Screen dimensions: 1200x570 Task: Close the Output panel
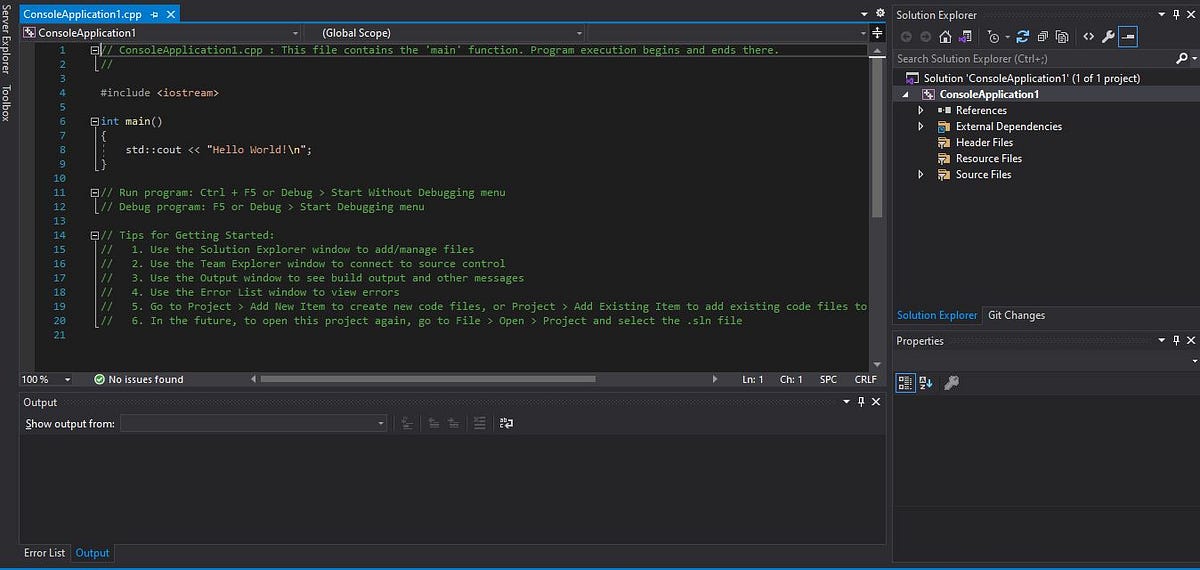coord(876,402)
